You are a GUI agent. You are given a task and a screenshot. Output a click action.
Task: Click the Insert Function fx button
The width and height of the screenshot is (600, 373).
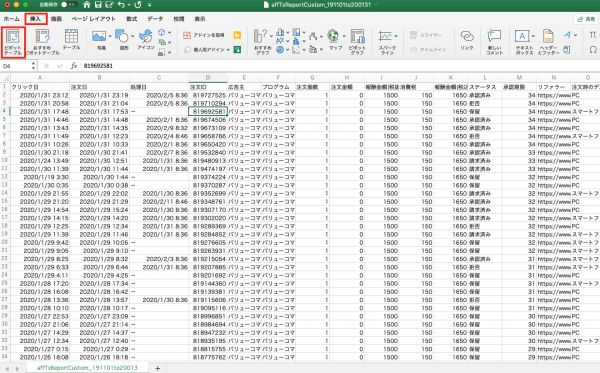coord(74,66)
